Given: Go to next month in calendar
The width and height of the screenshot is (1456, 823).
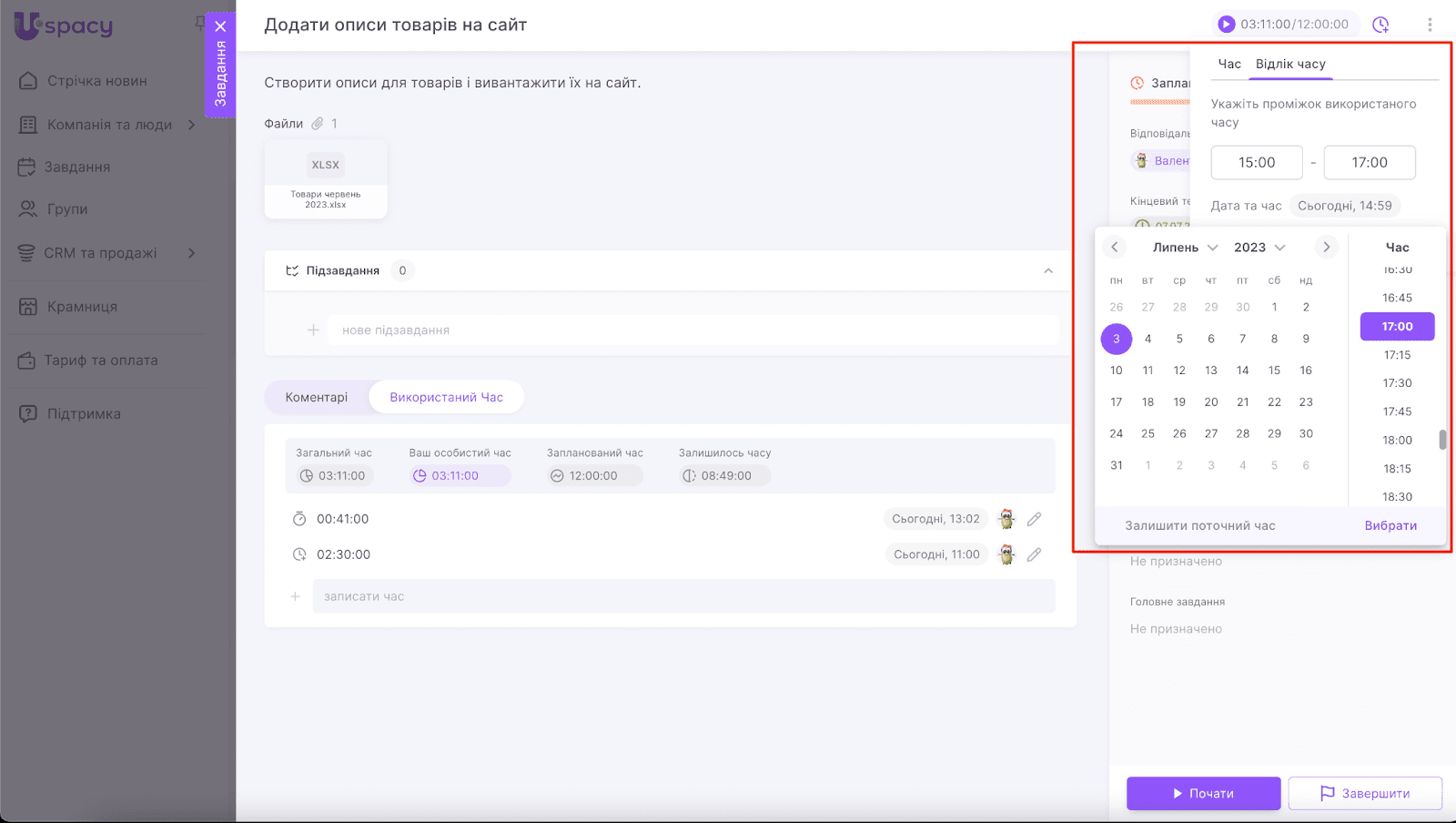Looking at the screenshot, I should (x=1326, y=247).
